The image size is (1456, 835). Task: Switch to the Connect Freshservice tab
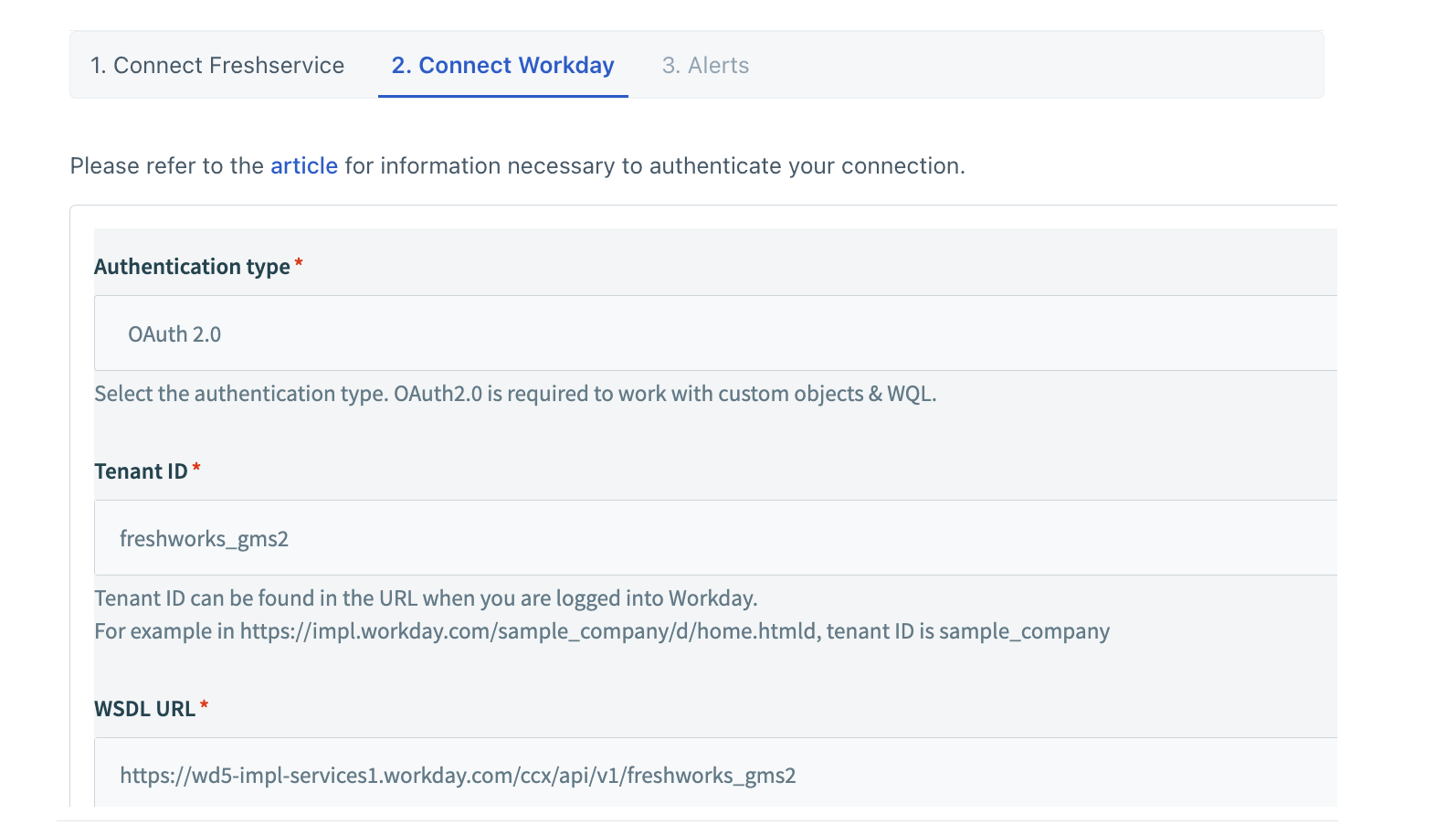coord(217,66)
